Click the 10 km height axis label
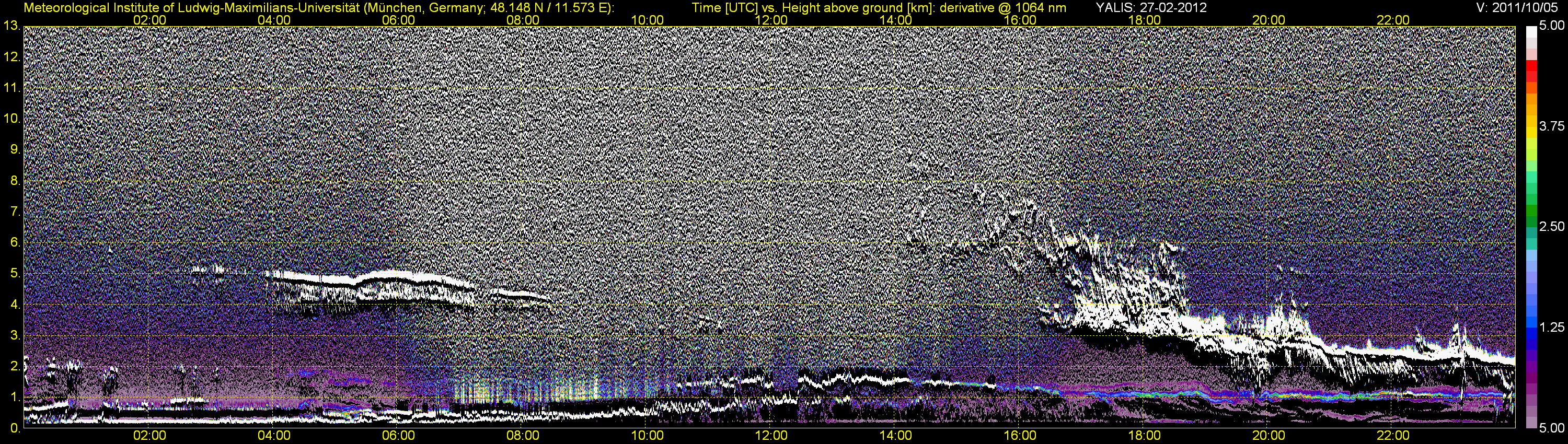This screenshot has height=444, width=1568. (x=11, y=119)
